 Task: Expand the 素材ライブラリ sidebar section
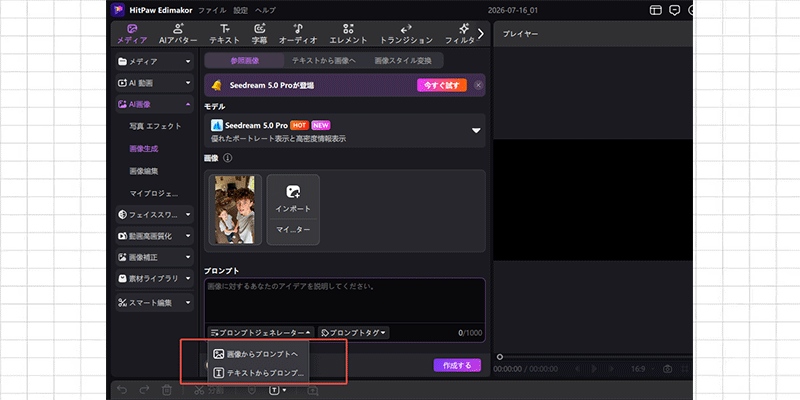(155, 279)
